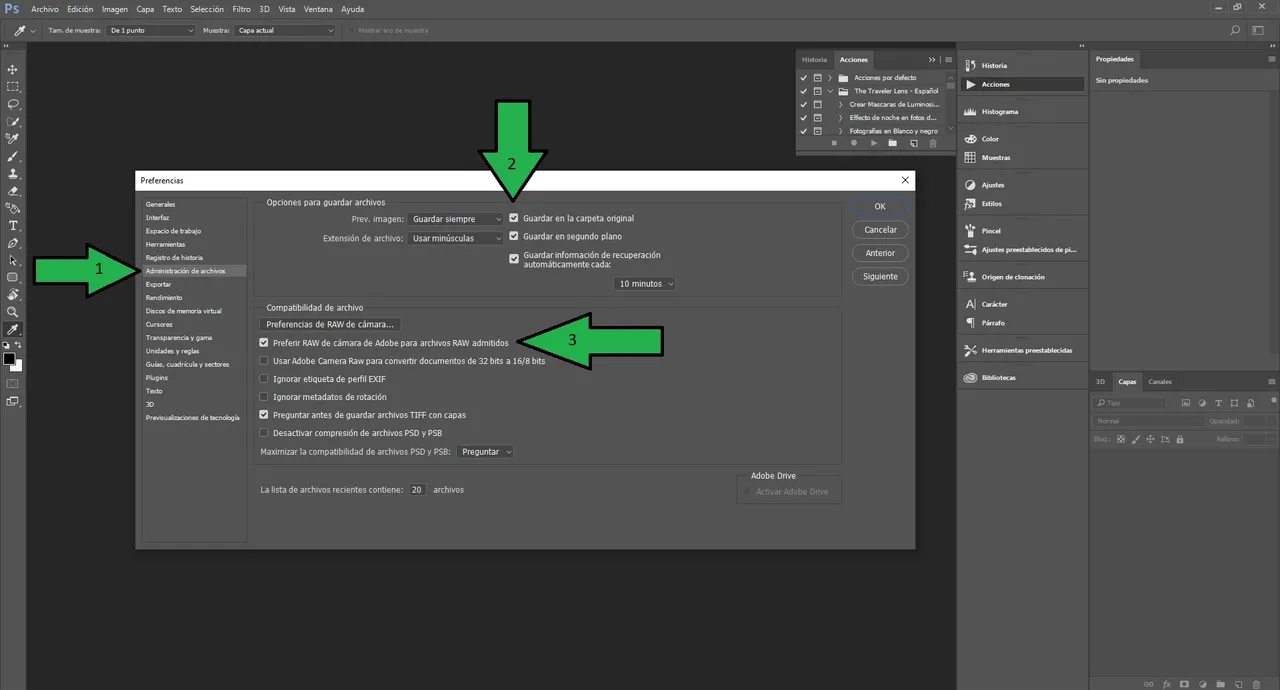Image resolution: width=1280 pixels, height=690 pixels.
Task: Select the Zoom magnifier tool
Action: click(x=13, y=312)
